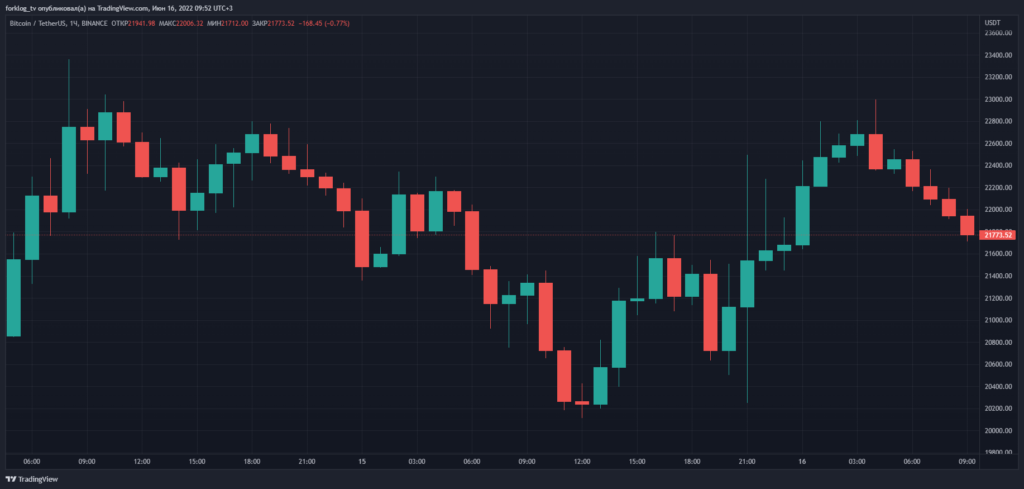Click the leftmost green candle on the chart

(x=14, y=297)
